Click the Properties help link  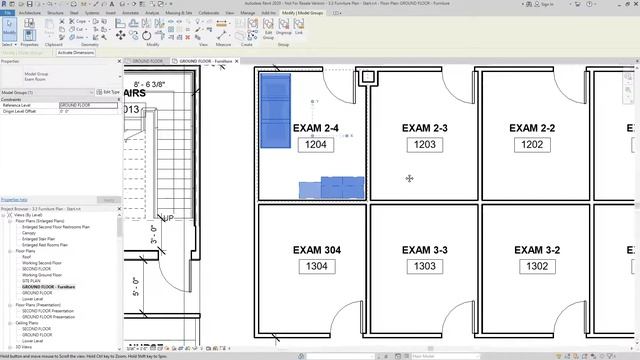14,200
